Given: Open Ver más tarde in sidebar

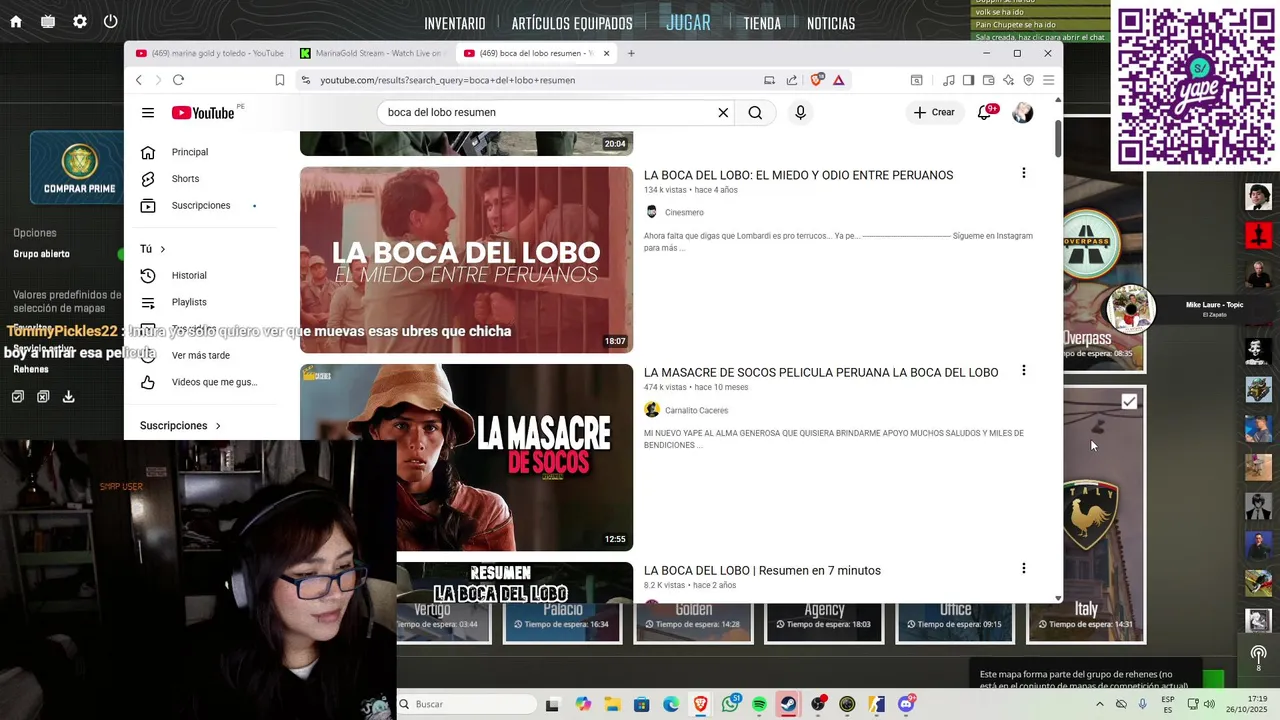Looking at the screenshot, I should [x=202, y=355].
